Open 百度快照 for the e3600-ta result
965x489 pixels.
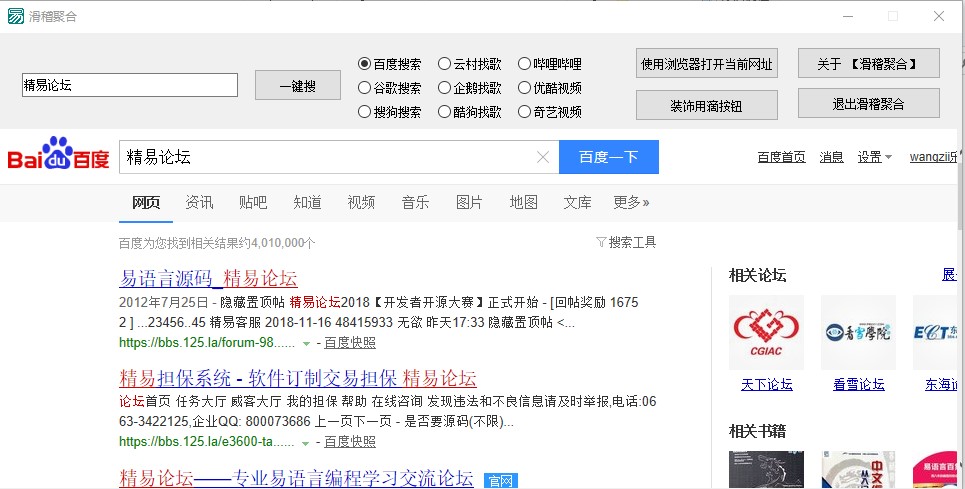tap(350, 442)
